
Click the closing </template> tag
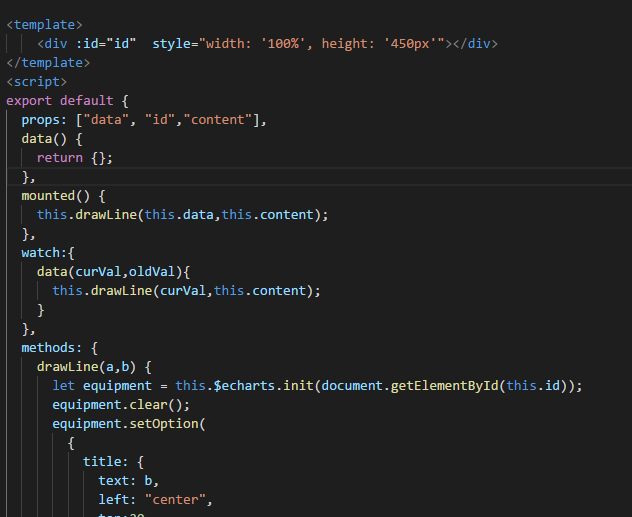[x=48, y=63]
